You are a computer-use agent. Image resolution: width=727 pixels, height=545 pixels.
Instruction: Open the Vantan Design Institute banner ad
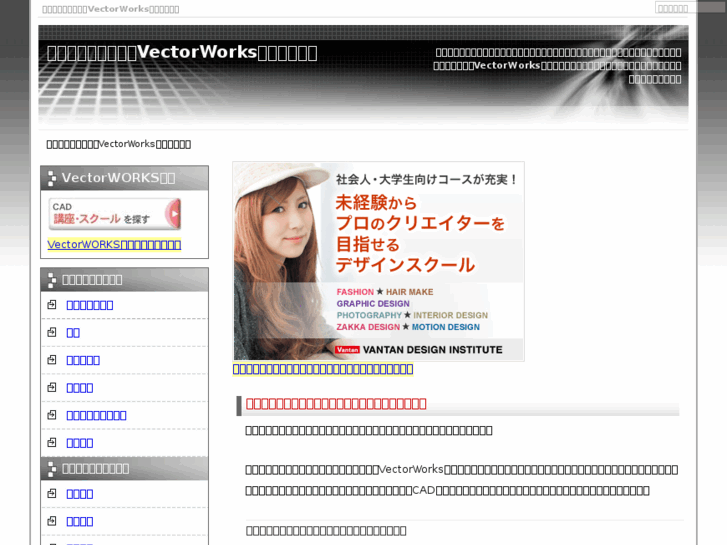click(378, 261)
